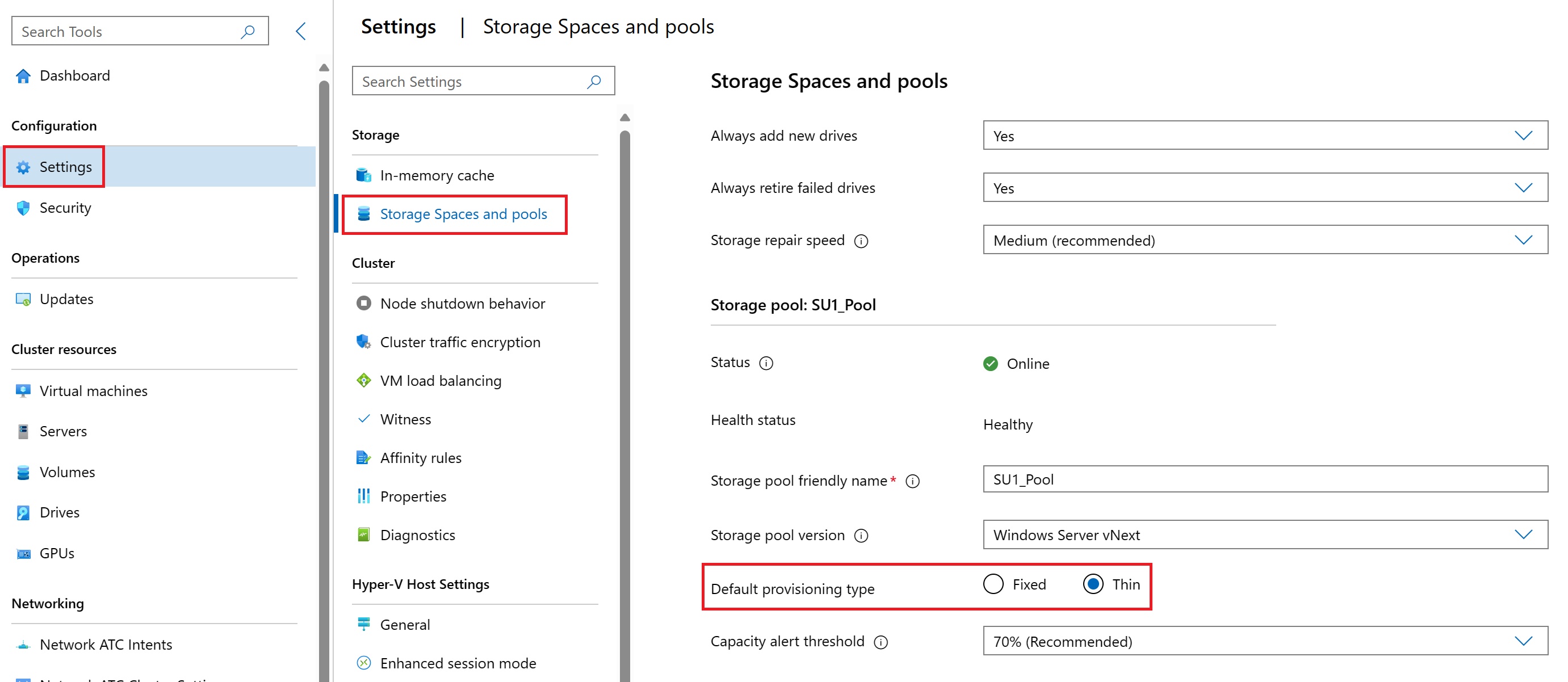Click the Node shutdown behavior icon
The width and height of the screenshot is (1568, 682).
363,303
